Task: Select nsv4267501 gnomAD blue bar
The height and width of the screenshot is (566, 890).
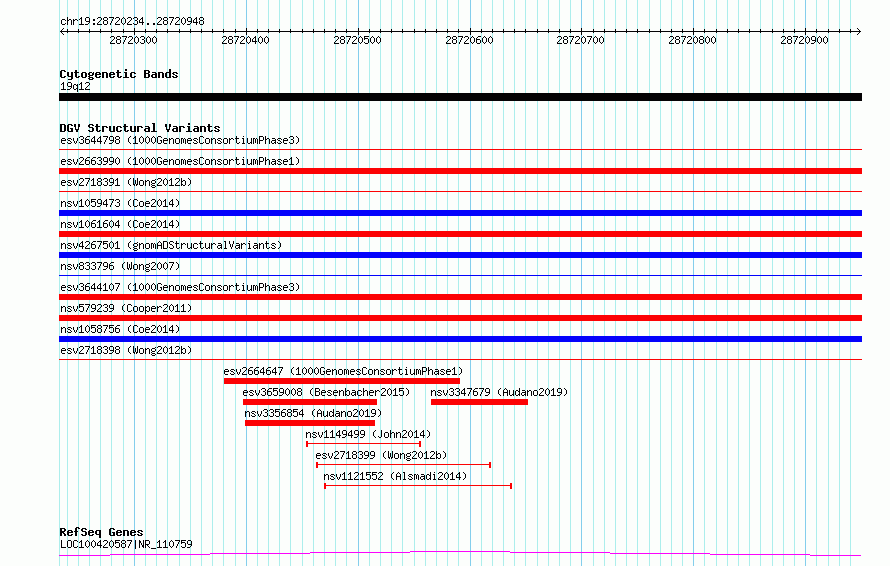Action: [460, 255]
